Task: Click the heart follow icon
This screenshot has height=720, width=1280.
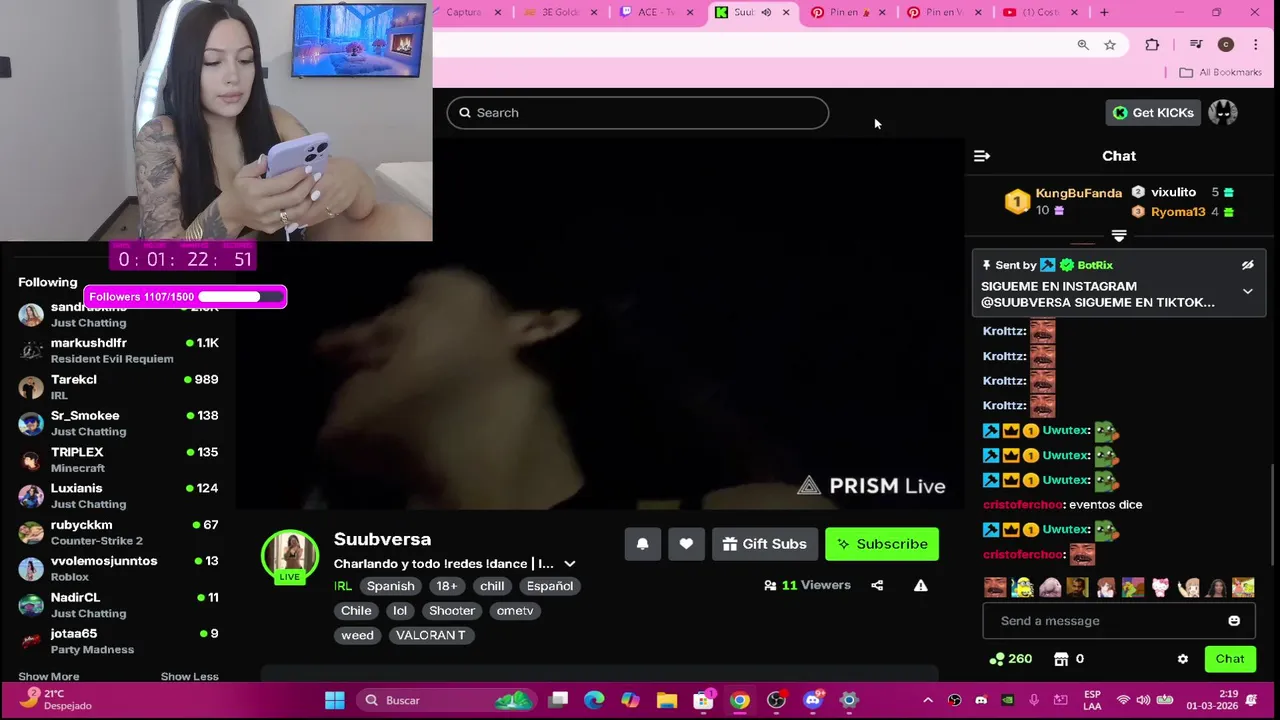Action: tap(686, 544)
